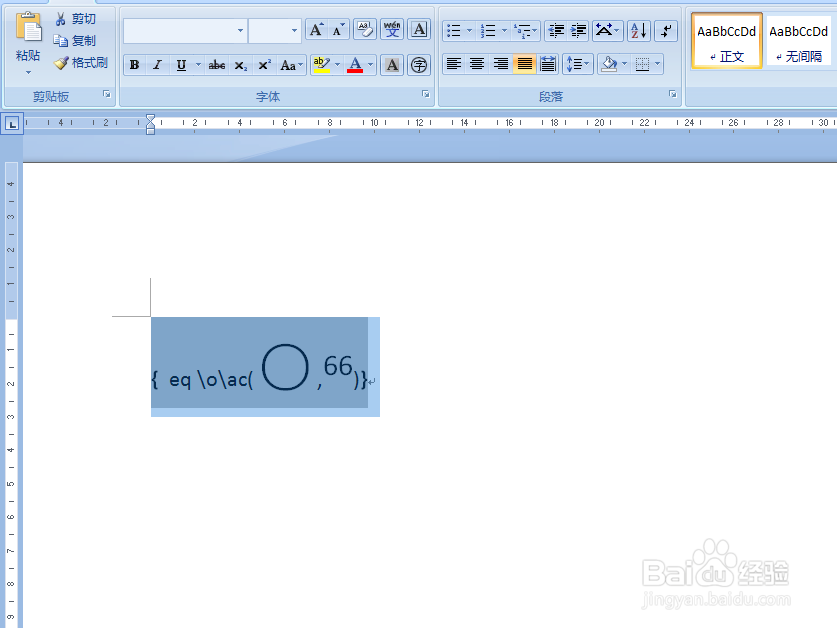Clear formatting with the eraser icon
The image size is (837, 628).
[365, 29]
